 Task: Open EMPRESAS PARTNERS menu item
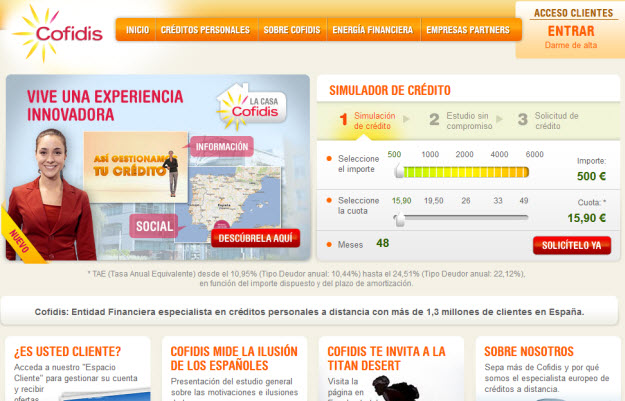(468, 30)
